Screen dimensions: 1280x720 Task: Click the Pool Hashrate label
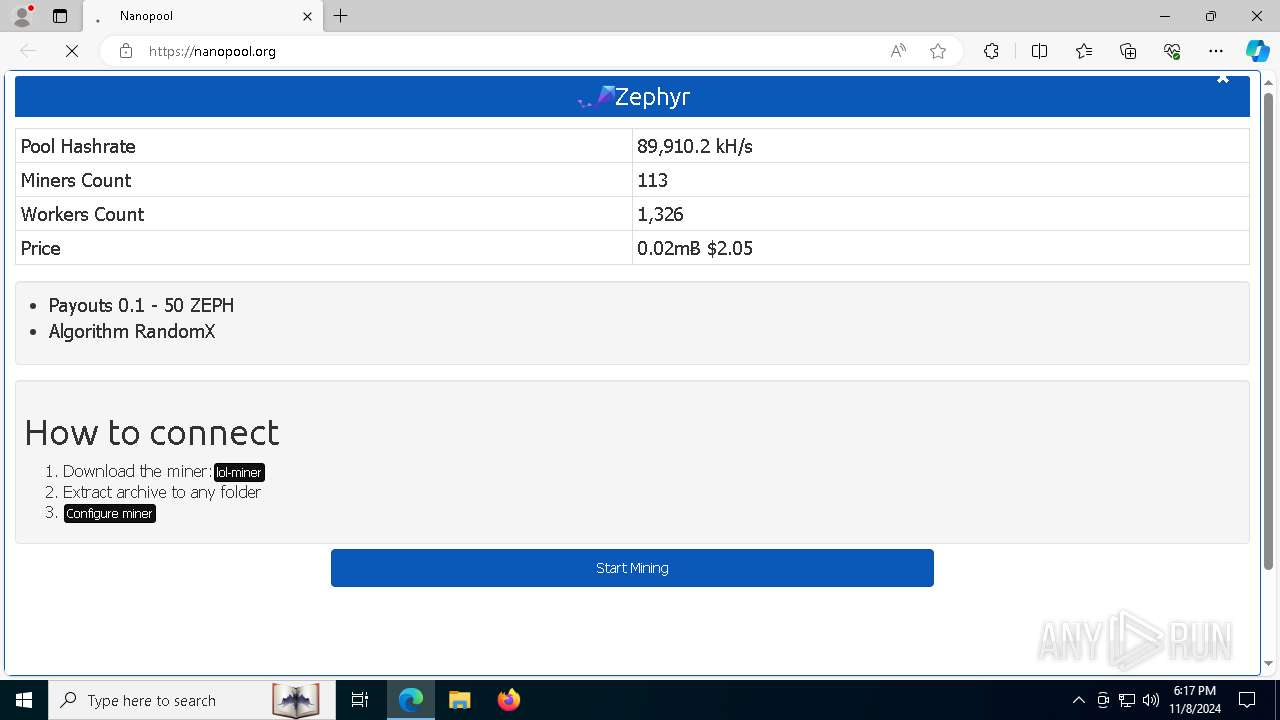pos(78,146)
